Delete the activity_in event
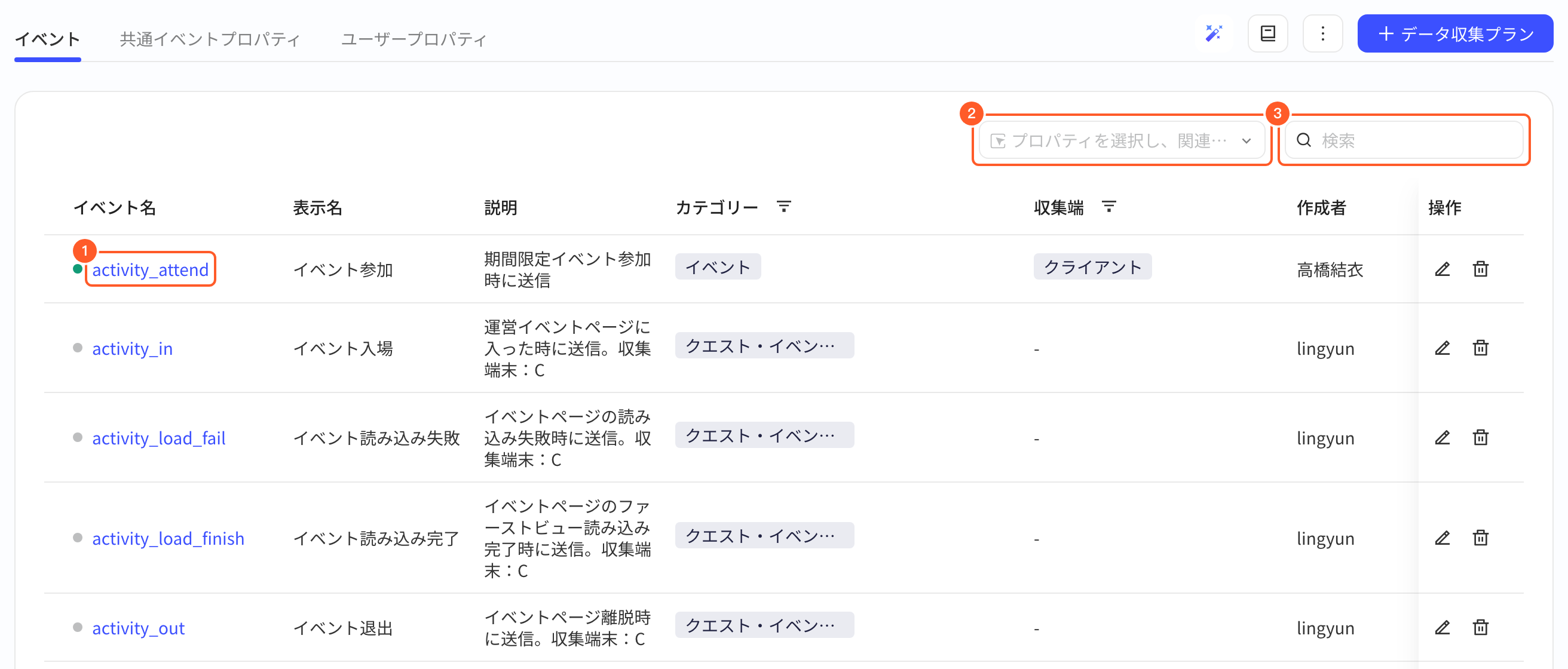1568x669 pixels. click(1480, 348)
